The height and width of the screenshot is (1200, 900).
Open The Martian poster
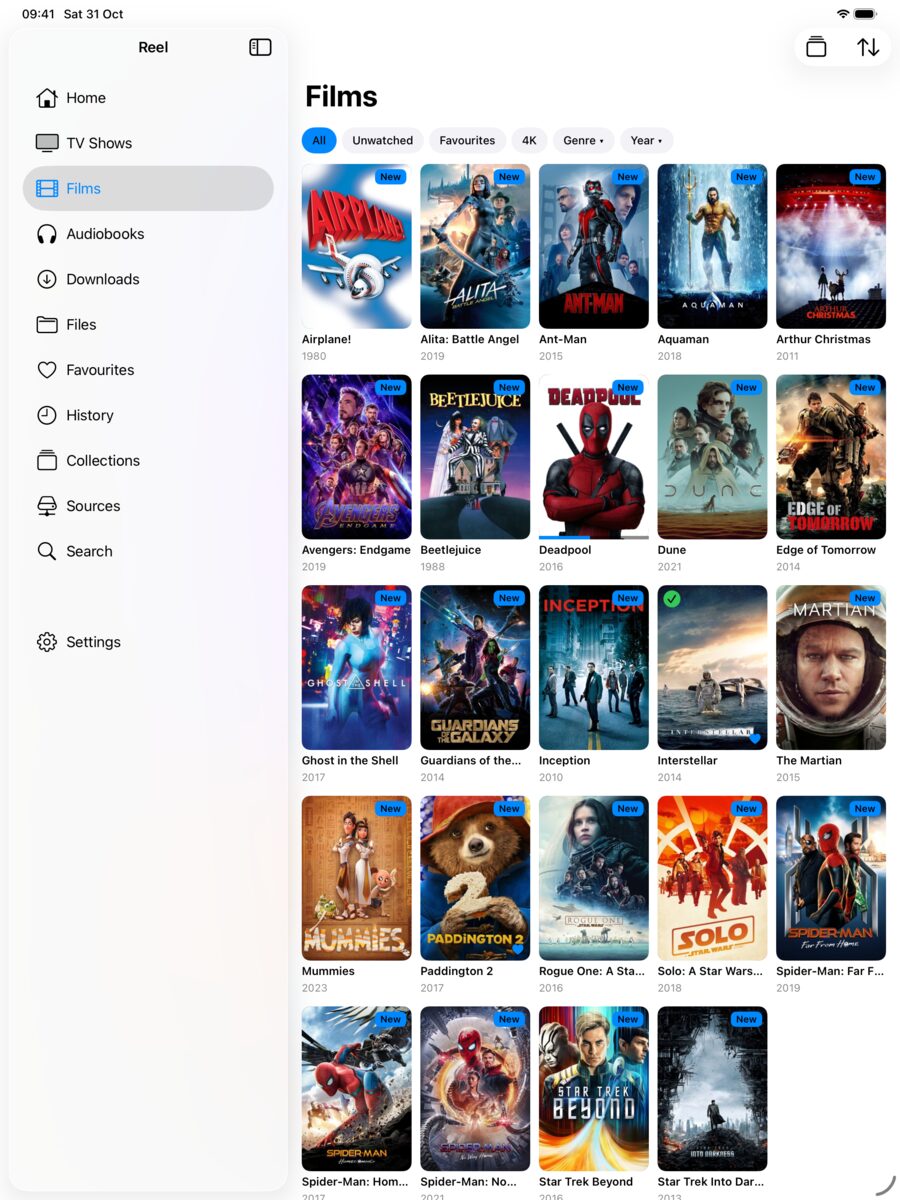tap(831, 668)
